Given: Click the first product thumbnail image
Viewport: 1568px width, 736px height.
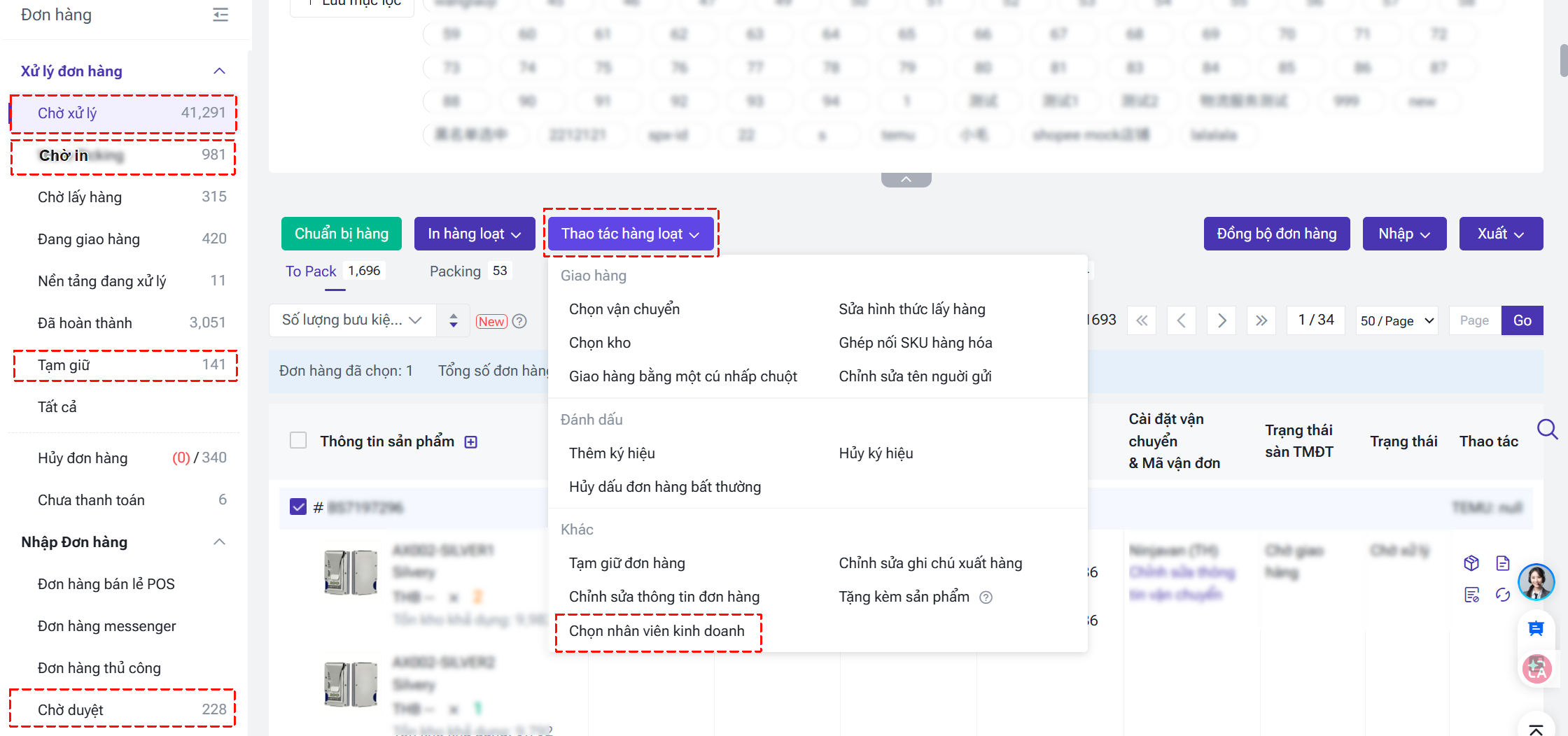Looking at the screenshot, I should pyautogui.click(x=351, y=572).
